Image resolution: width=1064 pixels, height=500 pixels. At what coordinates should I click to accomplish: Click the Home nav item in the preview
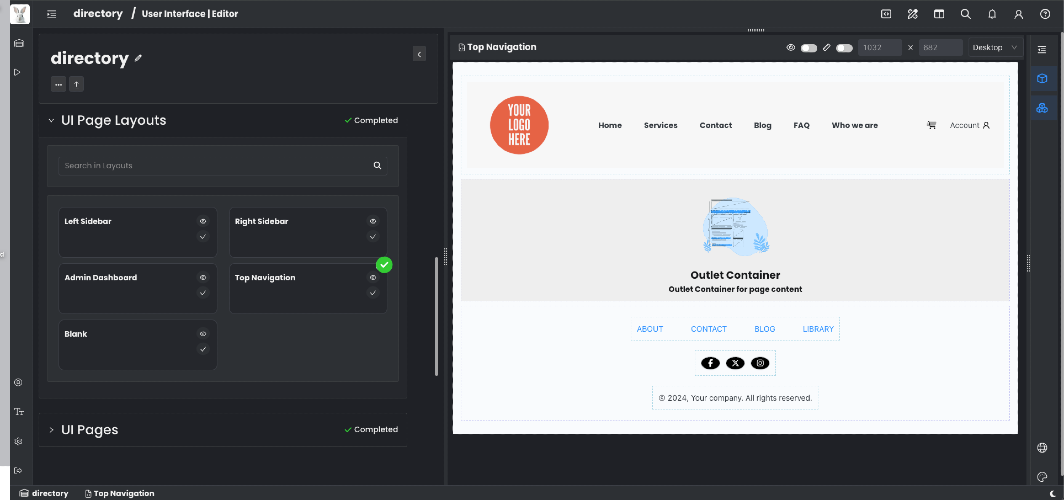610,126
